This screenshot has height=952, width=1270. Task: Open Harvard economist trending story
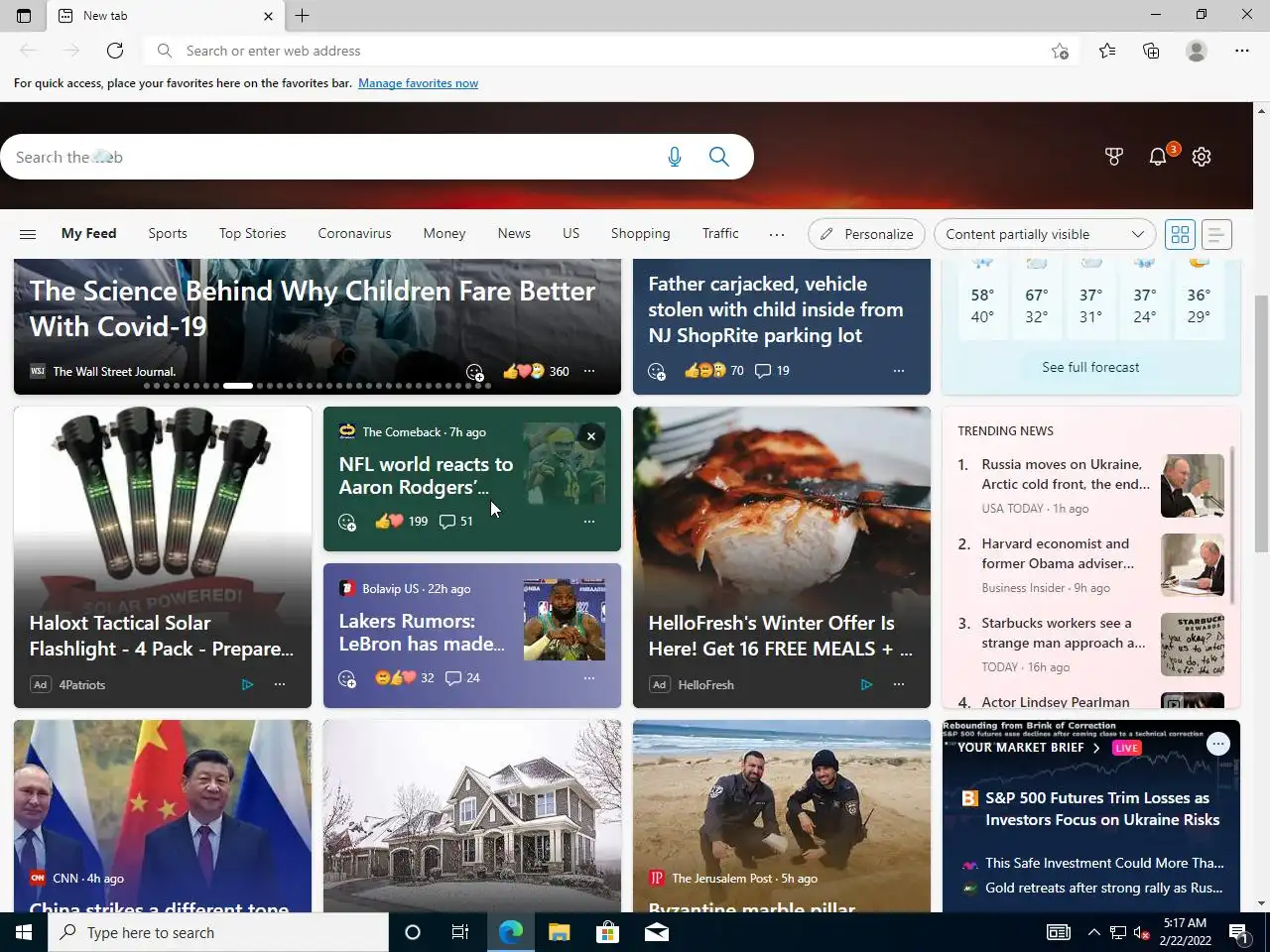coord(1058,553)
